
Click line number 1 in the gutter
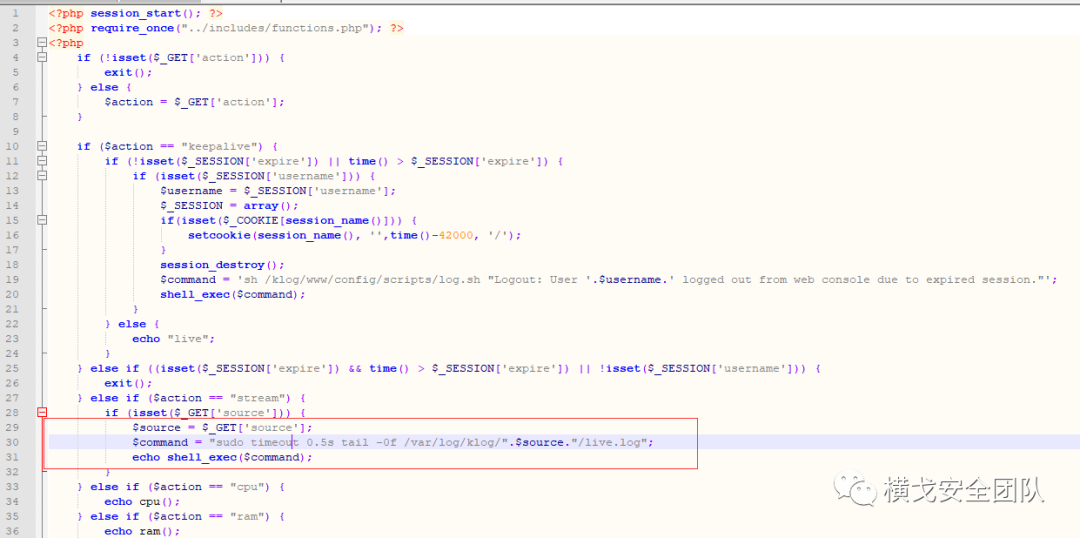(x=15, y=13)
